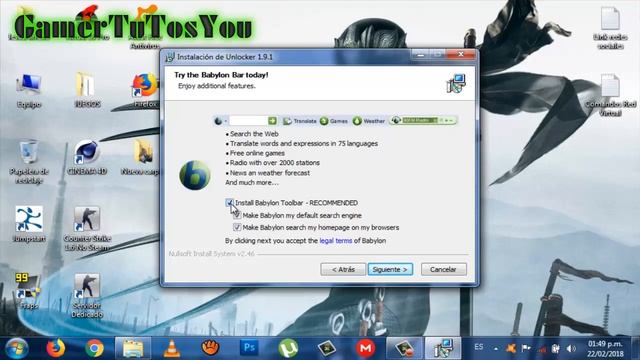Click the ES language indicator
The image size is (640, 360).
(479, 347)
